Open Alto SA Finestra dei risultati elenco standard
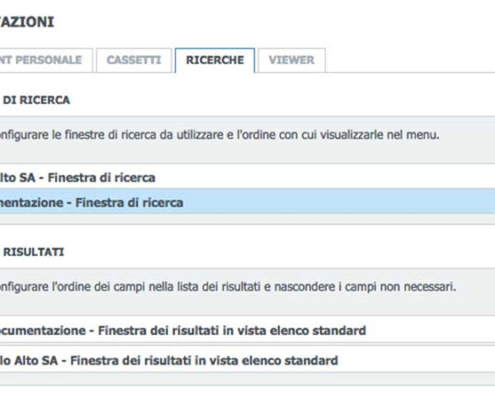Screen dimensions: 495x400 (247, 360)
